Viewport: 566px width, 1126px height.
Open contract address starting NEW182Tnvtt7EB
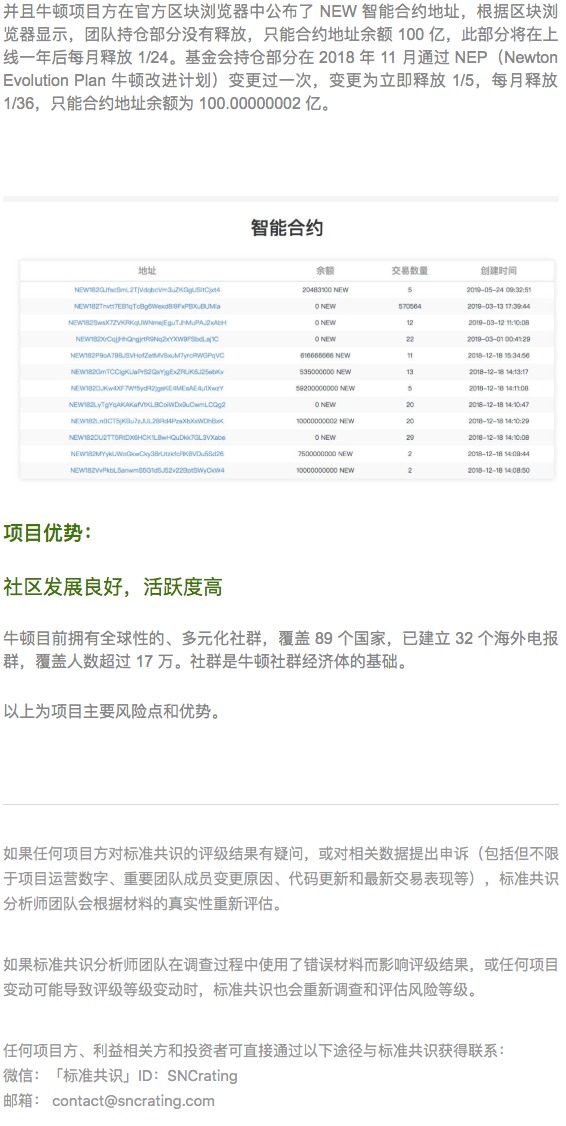tap(147, 306)
